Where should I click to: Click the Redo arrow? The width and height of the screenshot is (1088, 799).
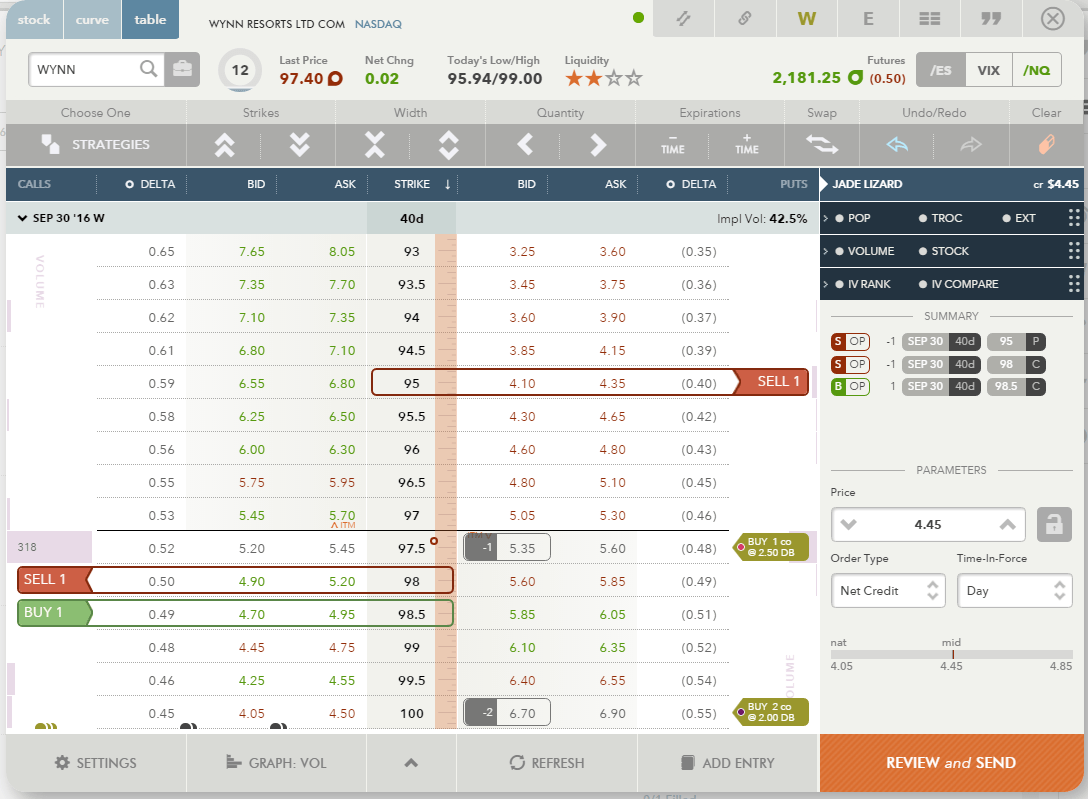[x=971, y=144]
